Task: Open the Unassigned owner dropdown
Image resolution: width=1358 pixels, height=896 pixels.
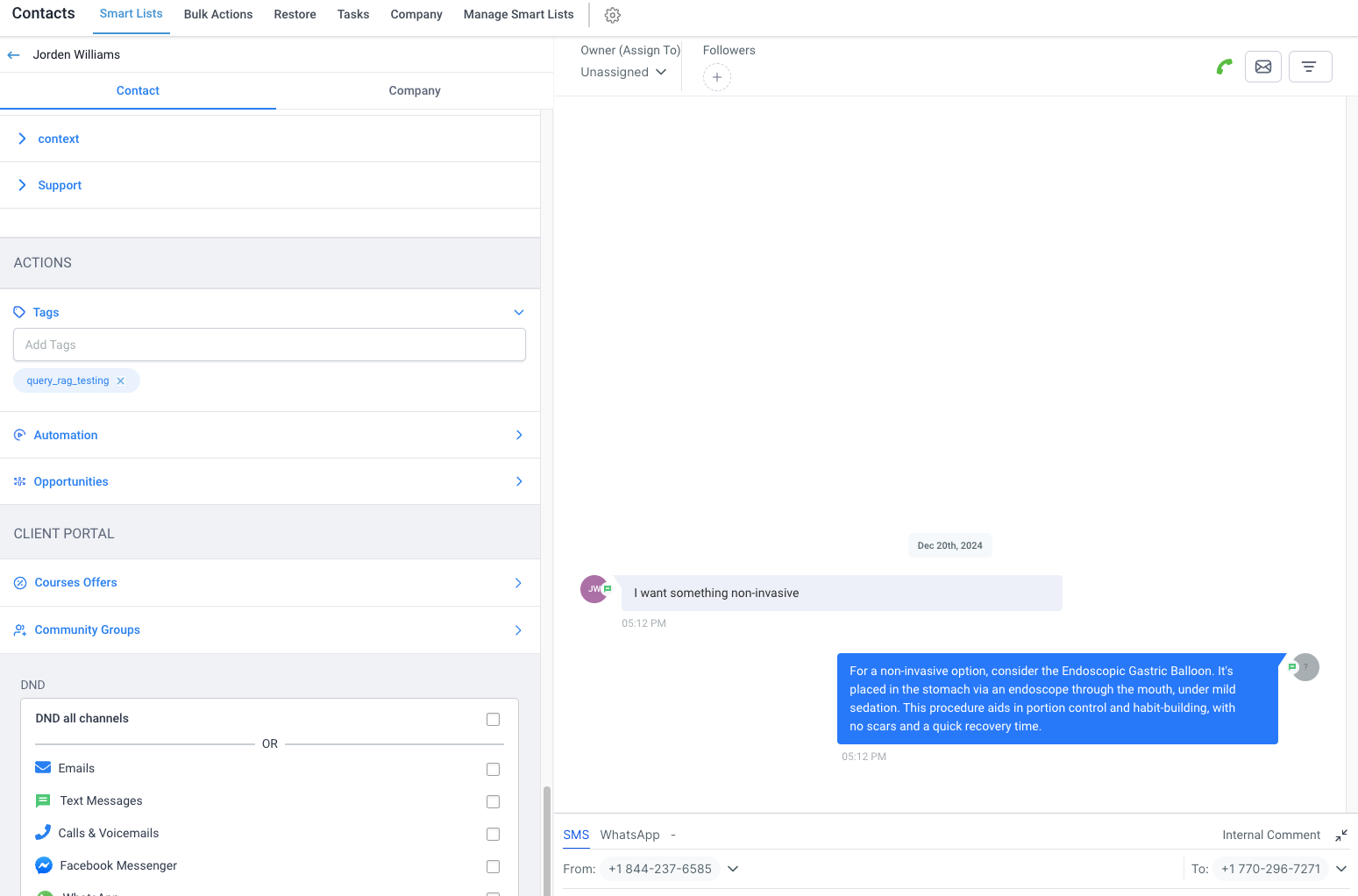Action: click(622, 72)
